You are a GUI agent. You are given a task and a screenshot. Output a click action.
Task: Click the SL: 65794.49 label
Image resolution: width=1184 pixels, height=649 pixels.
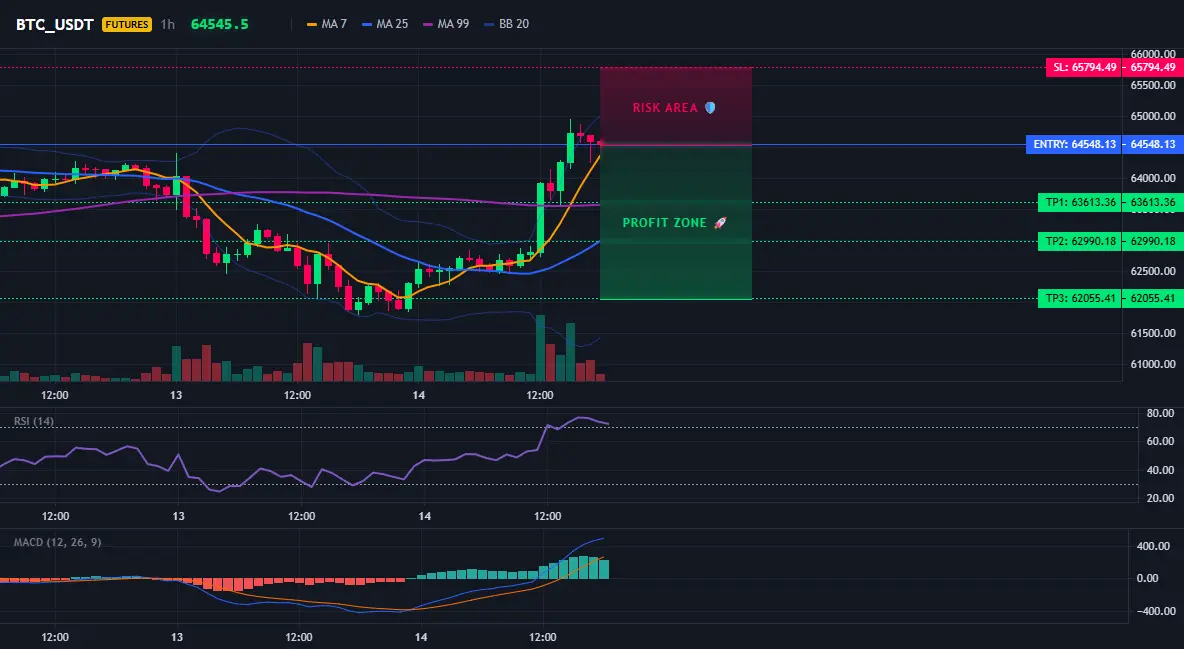point(1084,67)
